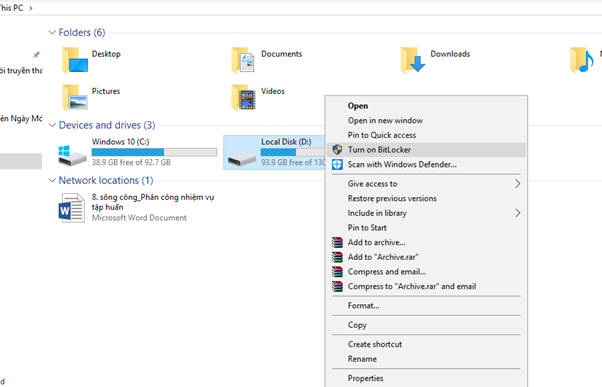Click the Local Disk (D:) storage usage bar

[x=293, y=152]
